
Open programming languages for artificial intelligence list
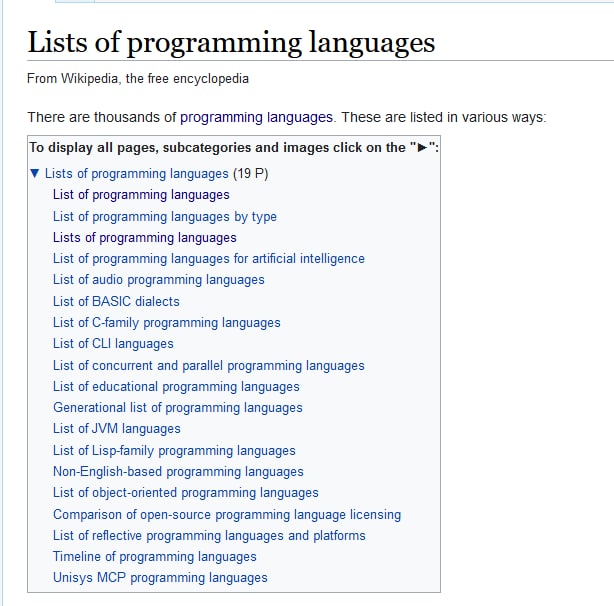click(x=209, y=259)
